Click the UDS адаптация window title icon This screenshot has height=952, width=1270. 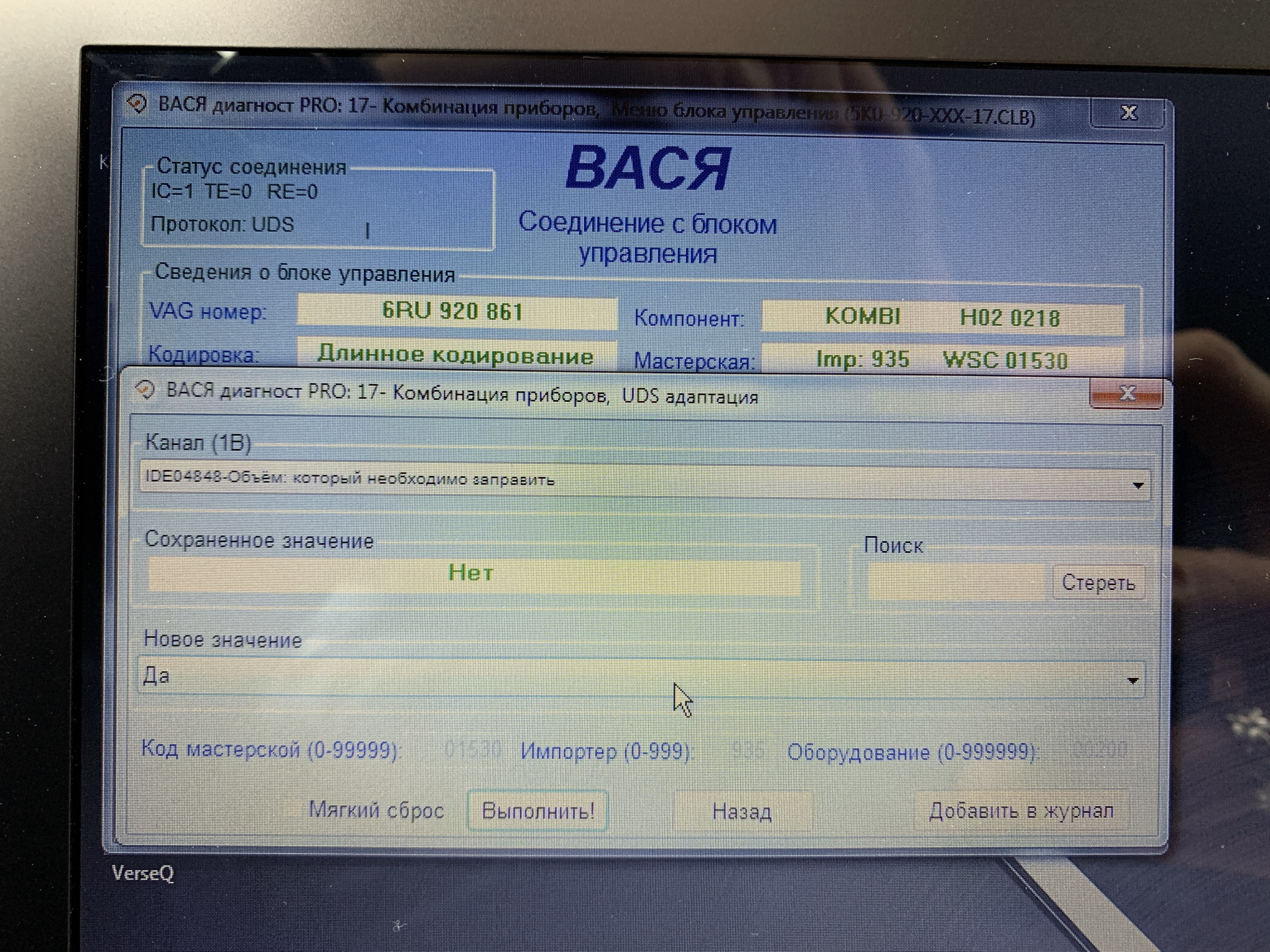click(x=145, y=390)
